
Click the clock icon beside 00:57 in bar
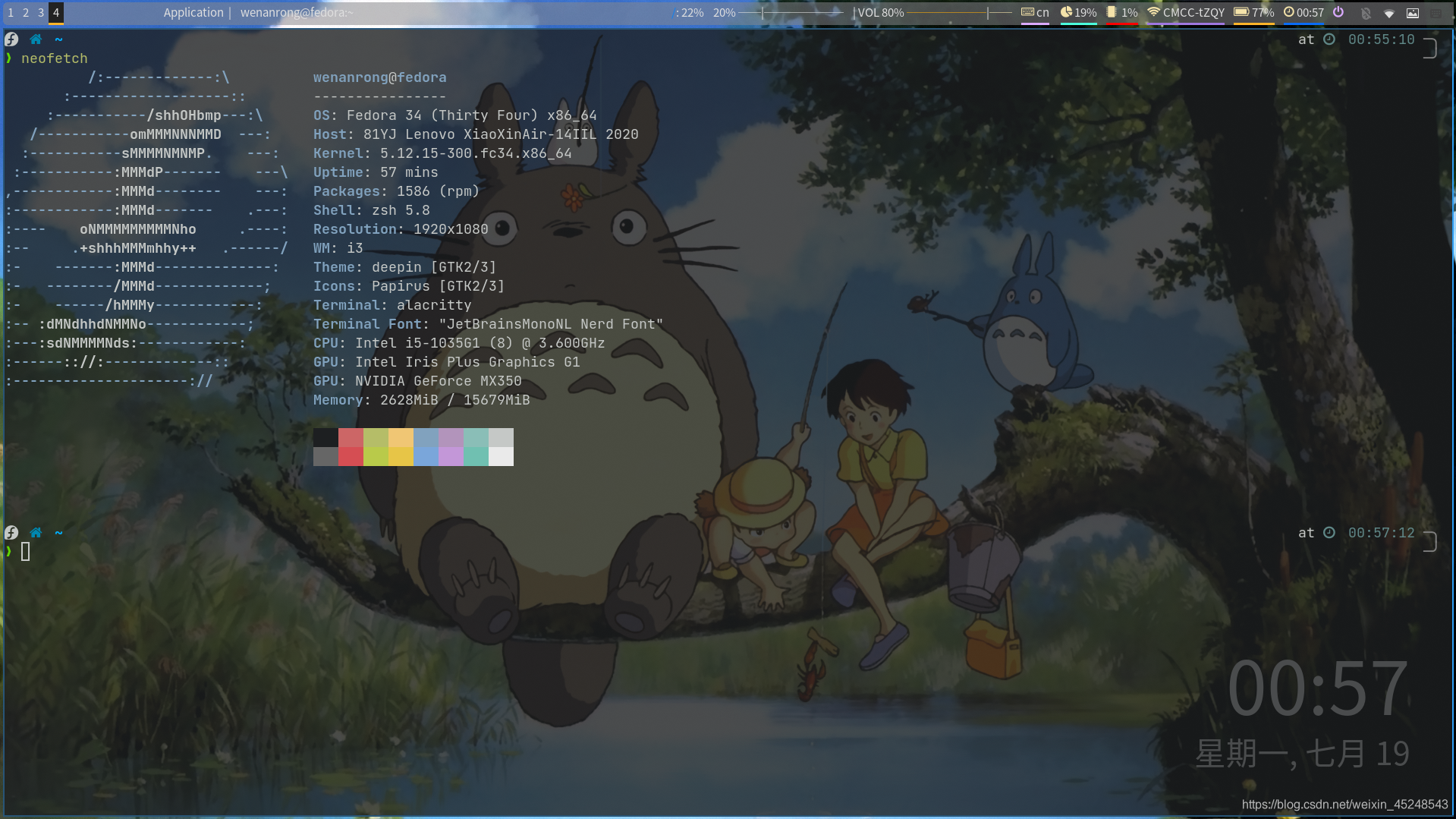pyautogui.click(x=1288, y=12)
